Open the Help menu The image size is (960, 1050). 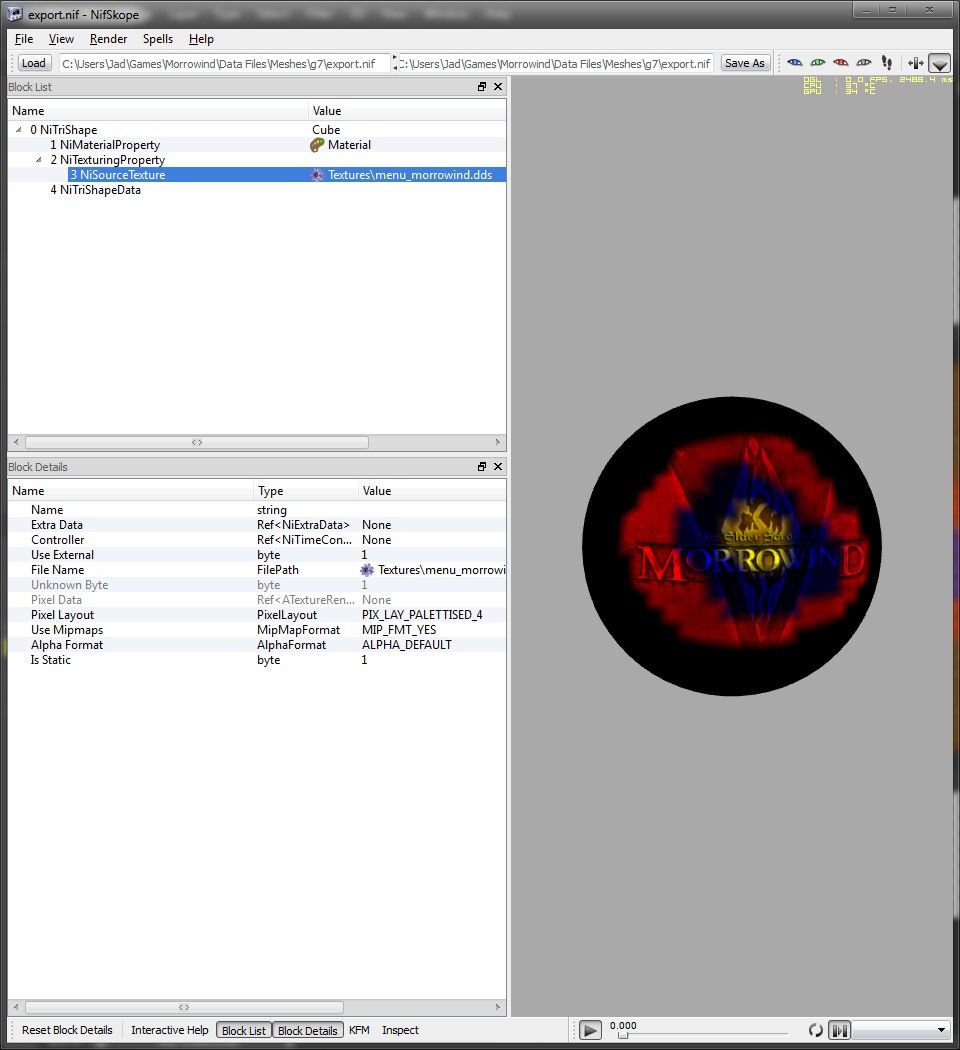(201, 39)
